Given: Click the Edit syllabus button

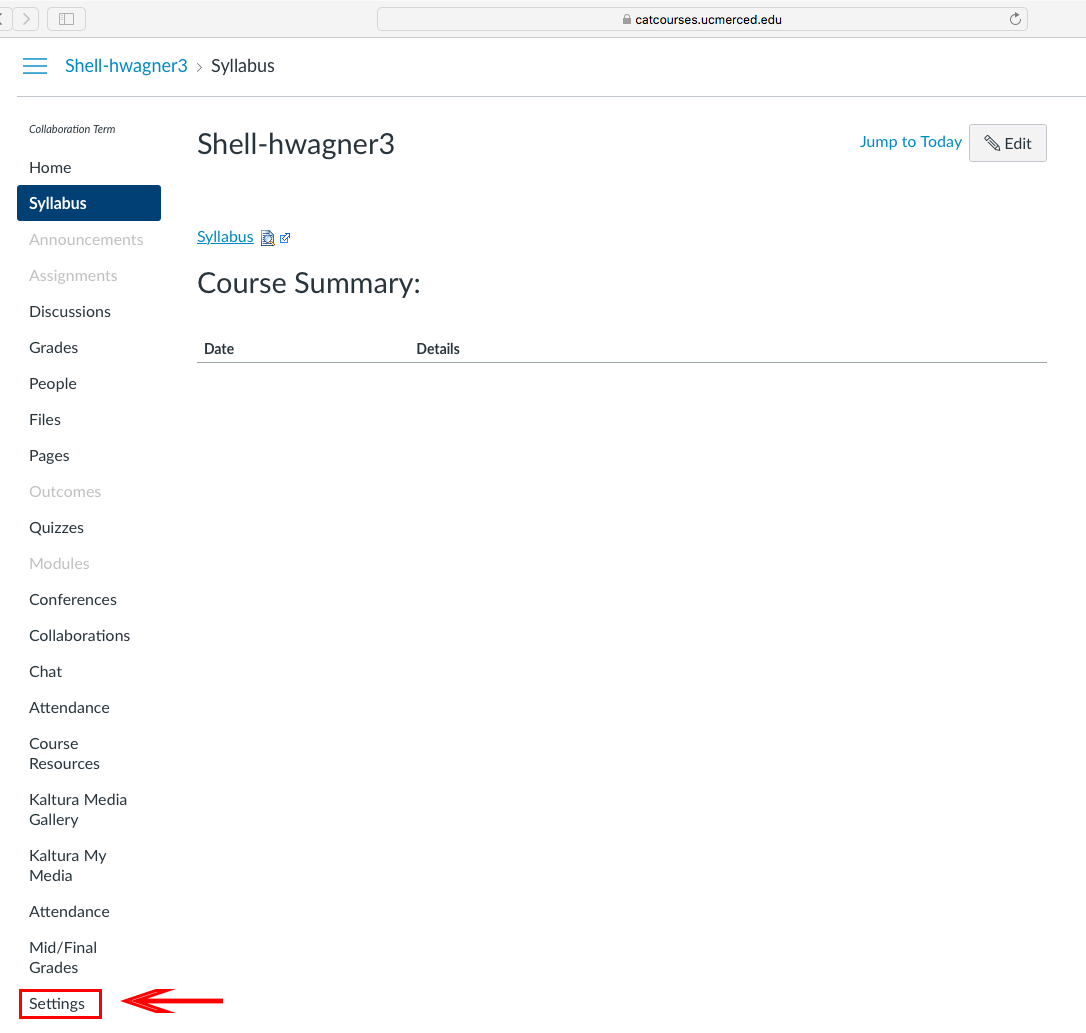Looking at the screenshot, I should [1007, 143].
